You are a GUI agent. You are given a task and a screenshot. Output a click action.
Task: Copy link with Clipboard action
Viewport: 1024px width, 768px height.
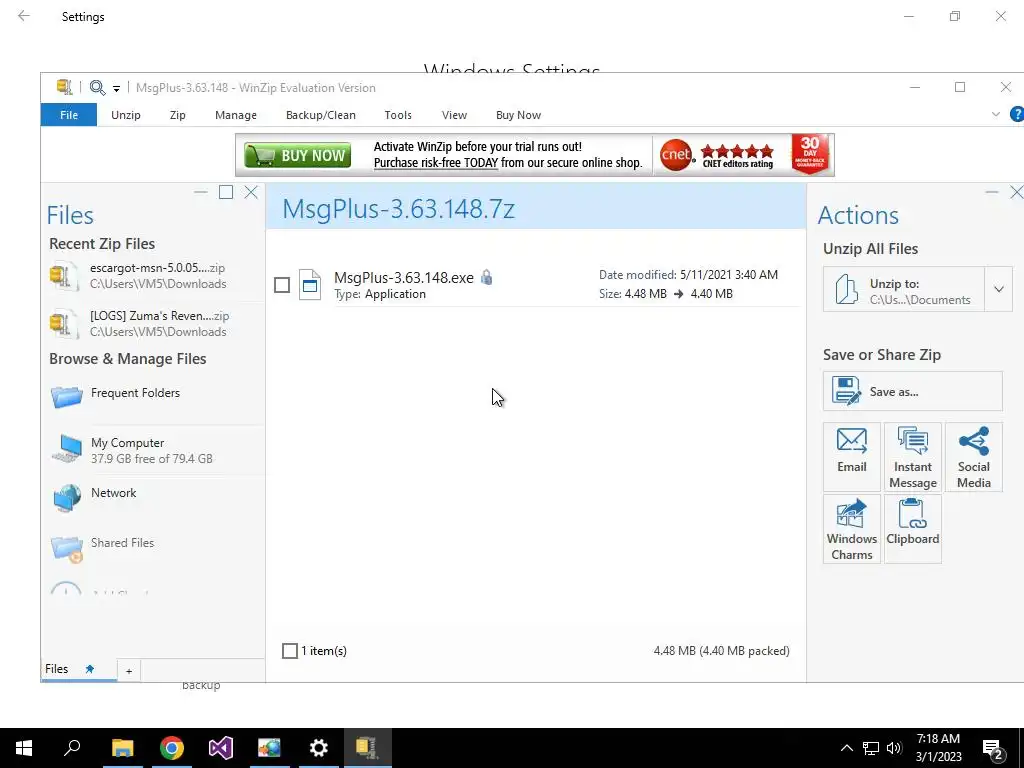[x=912, y=528]
